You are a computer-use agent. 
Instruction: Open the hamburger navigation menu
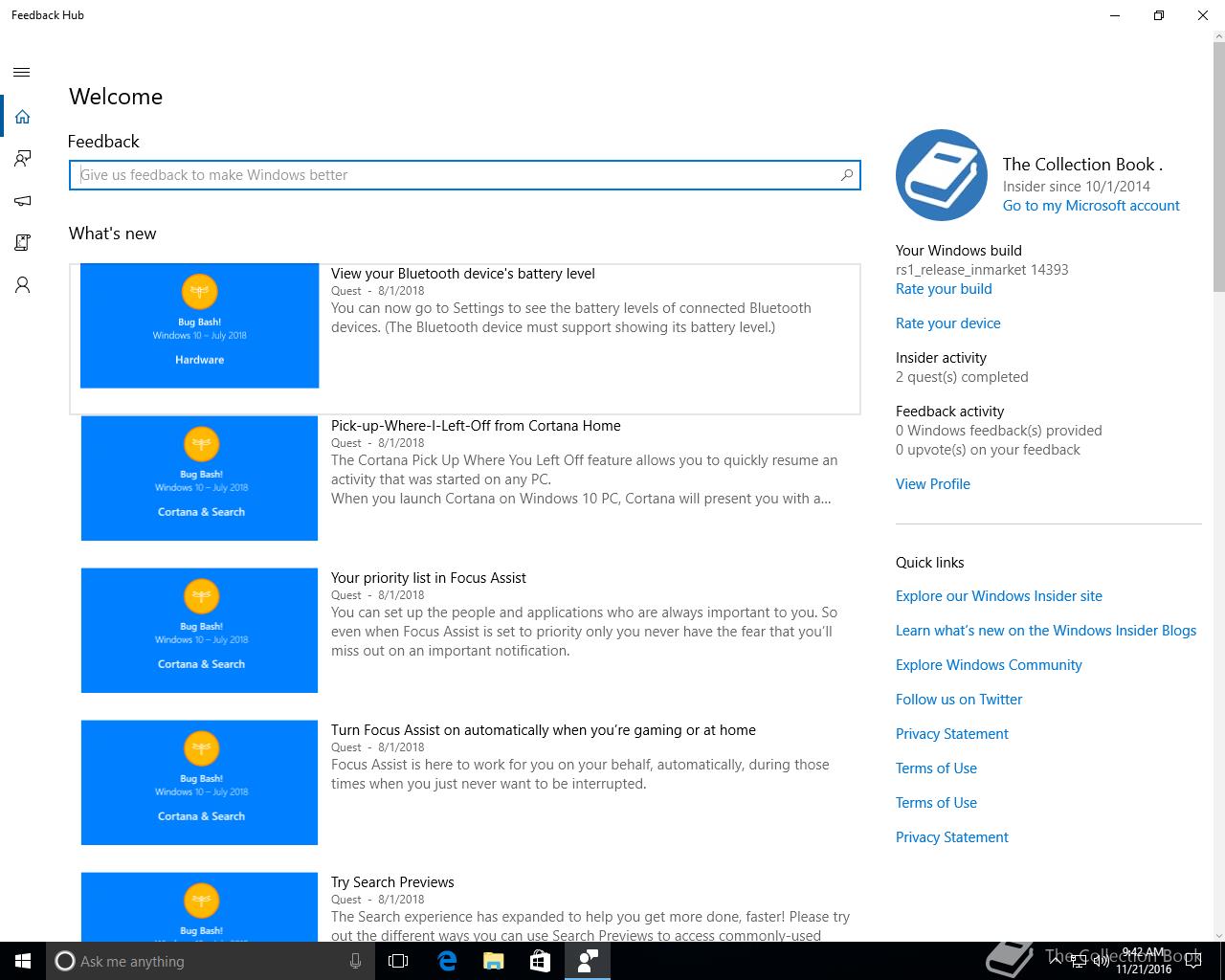click(22, 73)
